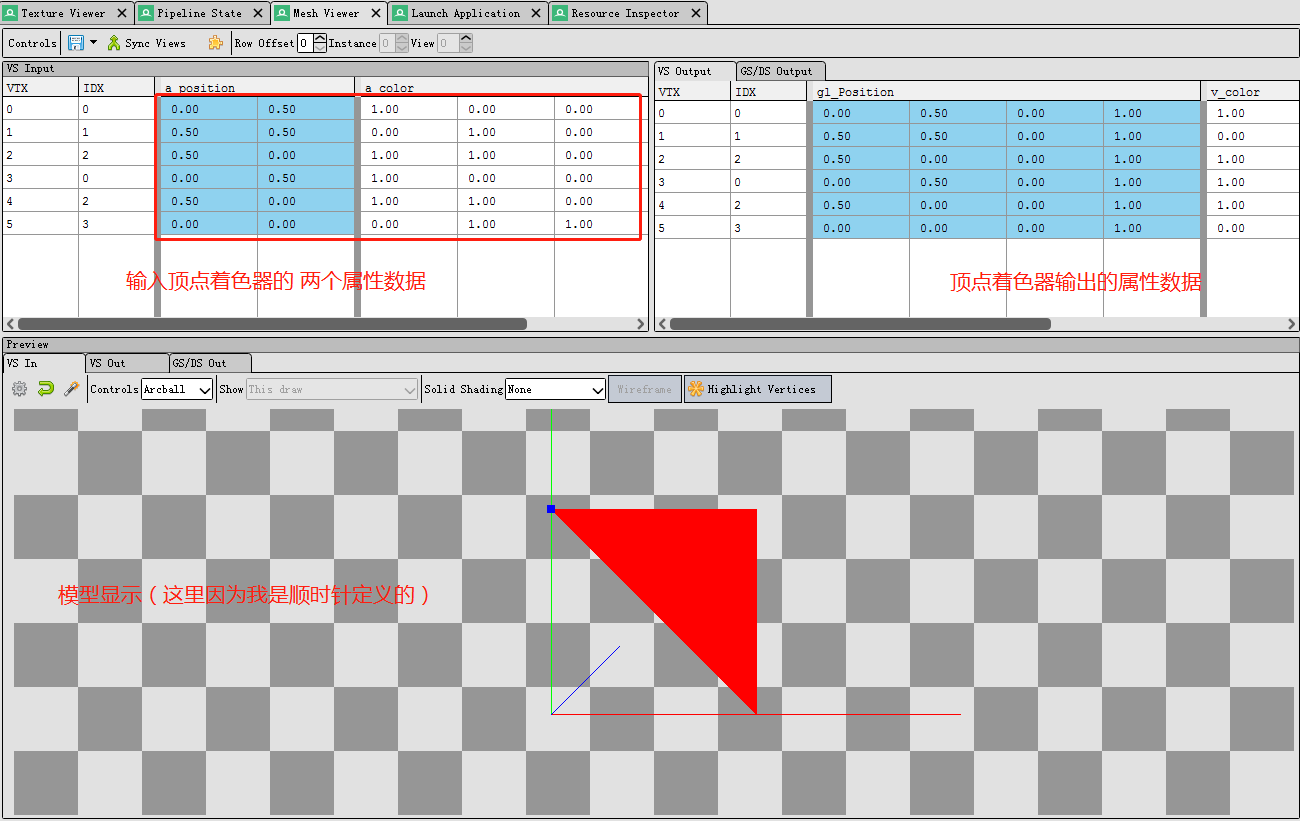This screenshot has height=821, width=1300.
Task: Click the VS Output horizontal scrollbar thumb
Action: click(860, 324)
